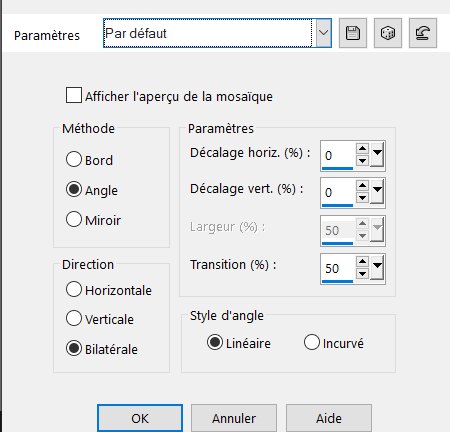Cancel with the Annuler button
This screenshot has width=450, height=432.
click(x=234, y=418)
